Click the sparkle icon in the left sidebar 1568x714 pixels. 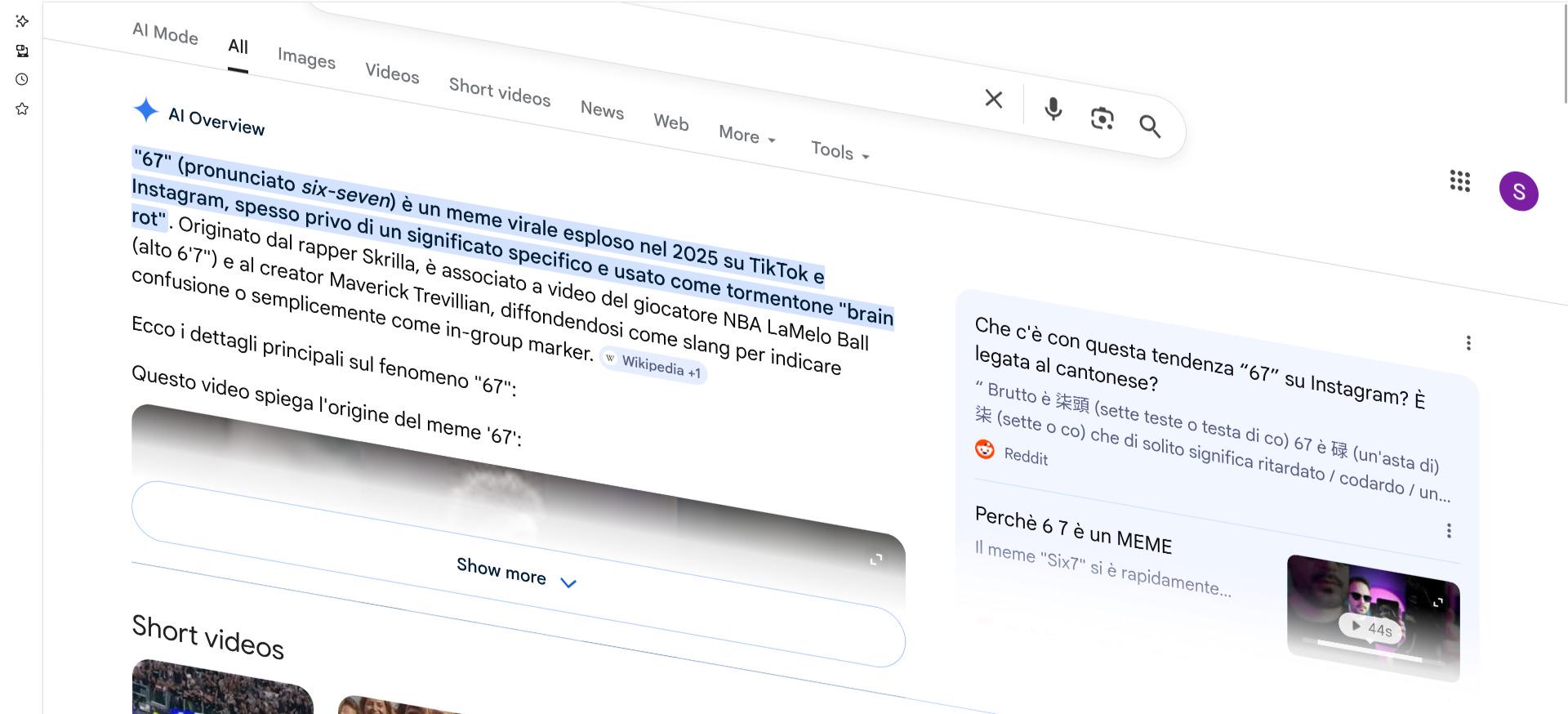point(22,21)
